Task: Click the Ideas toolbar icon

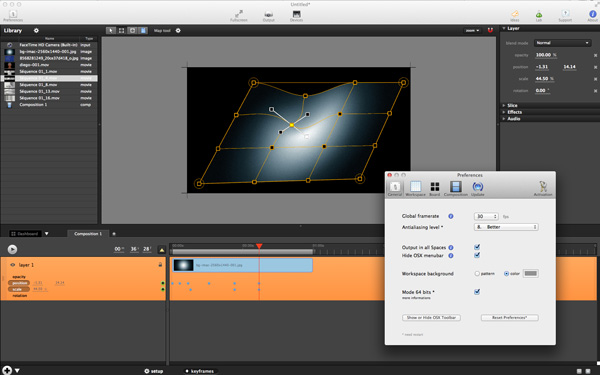Action: tap(515, 15)
